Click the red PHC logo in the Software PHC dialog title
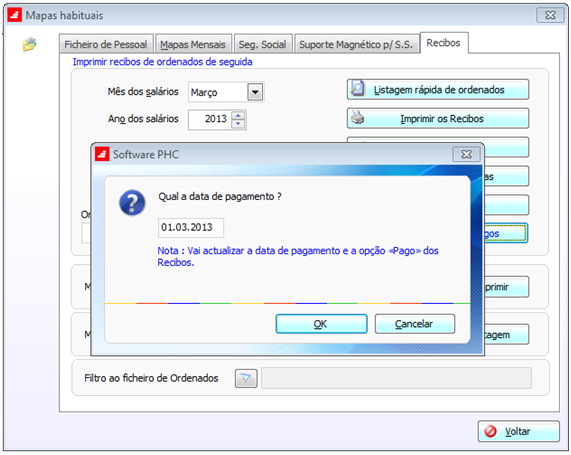The image size is (571, 455). (102, 154)
